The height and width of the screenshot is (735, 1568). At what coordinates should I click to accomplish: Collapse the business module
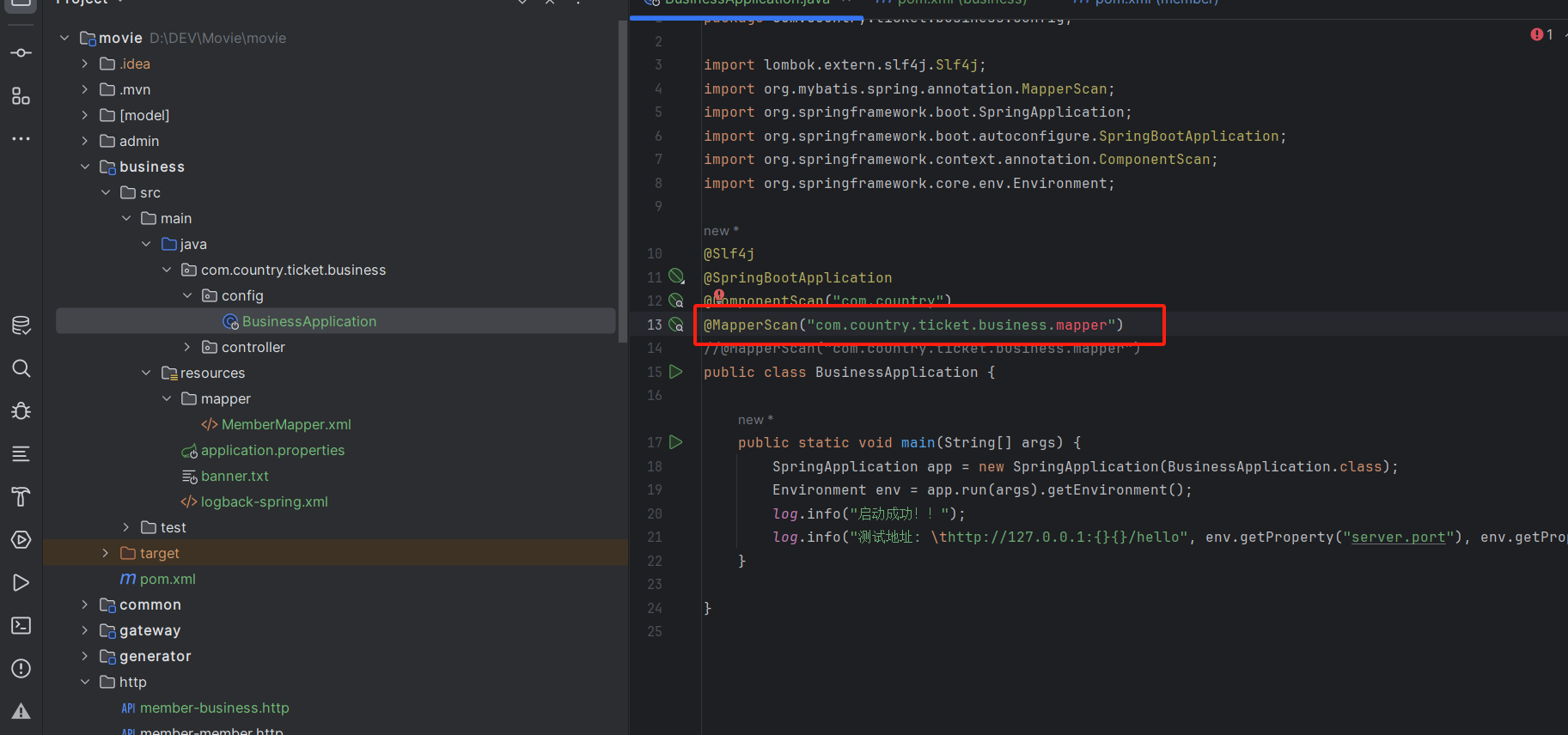[85, 167]
